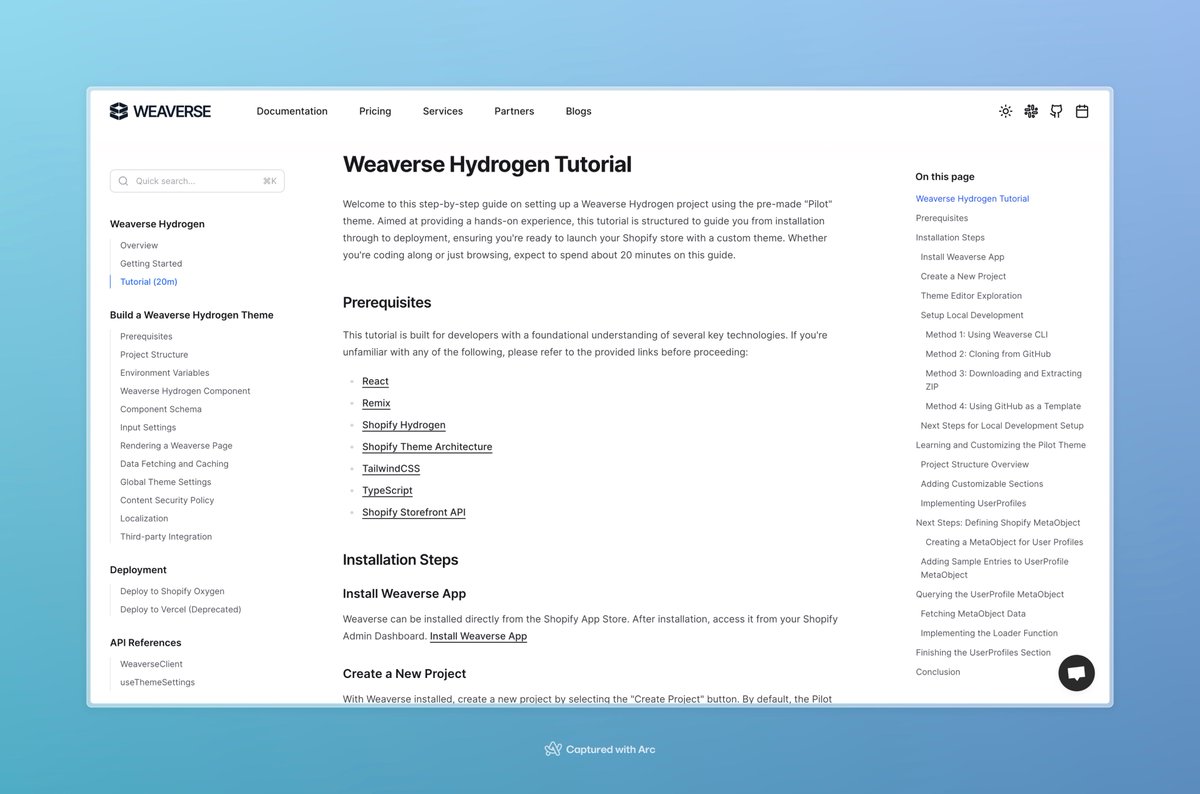This screenshot has width=1200, height=794.
Task: Open Rendering a Weaverse Page
Action: coord(176,446)
